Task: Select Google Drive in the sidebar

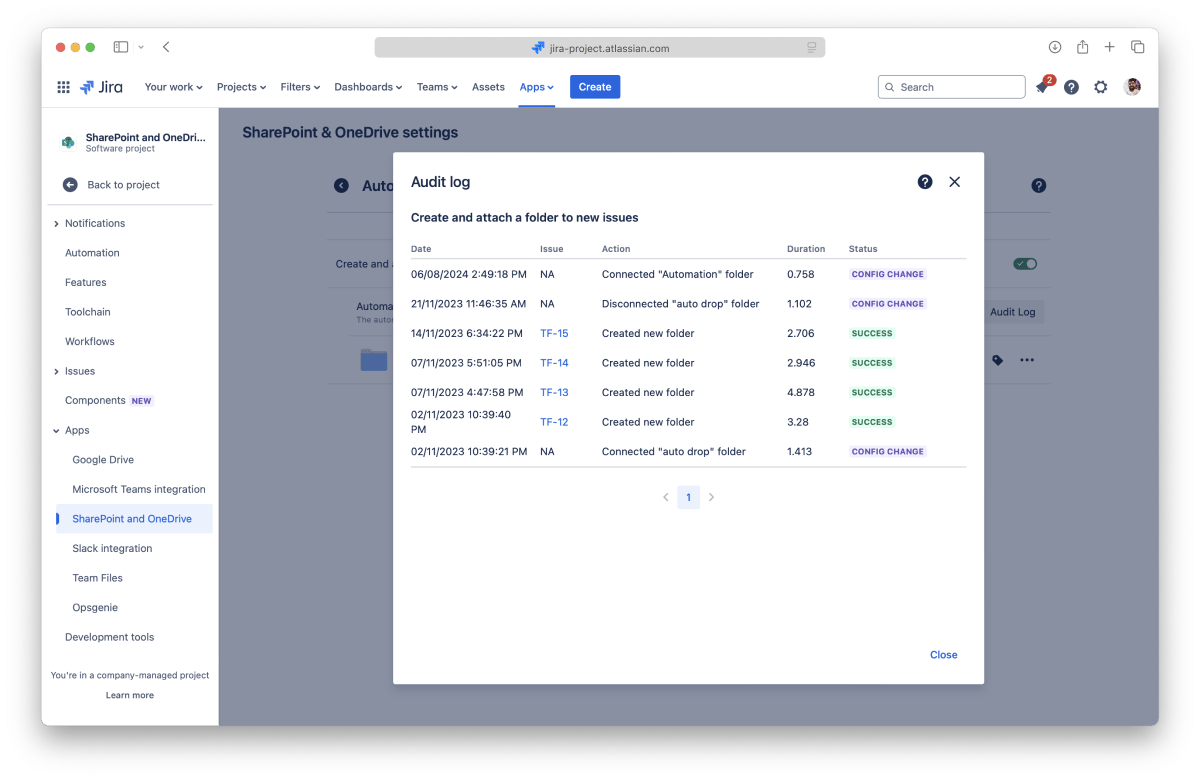Action: pyautogui.click(x=103, y=460)
